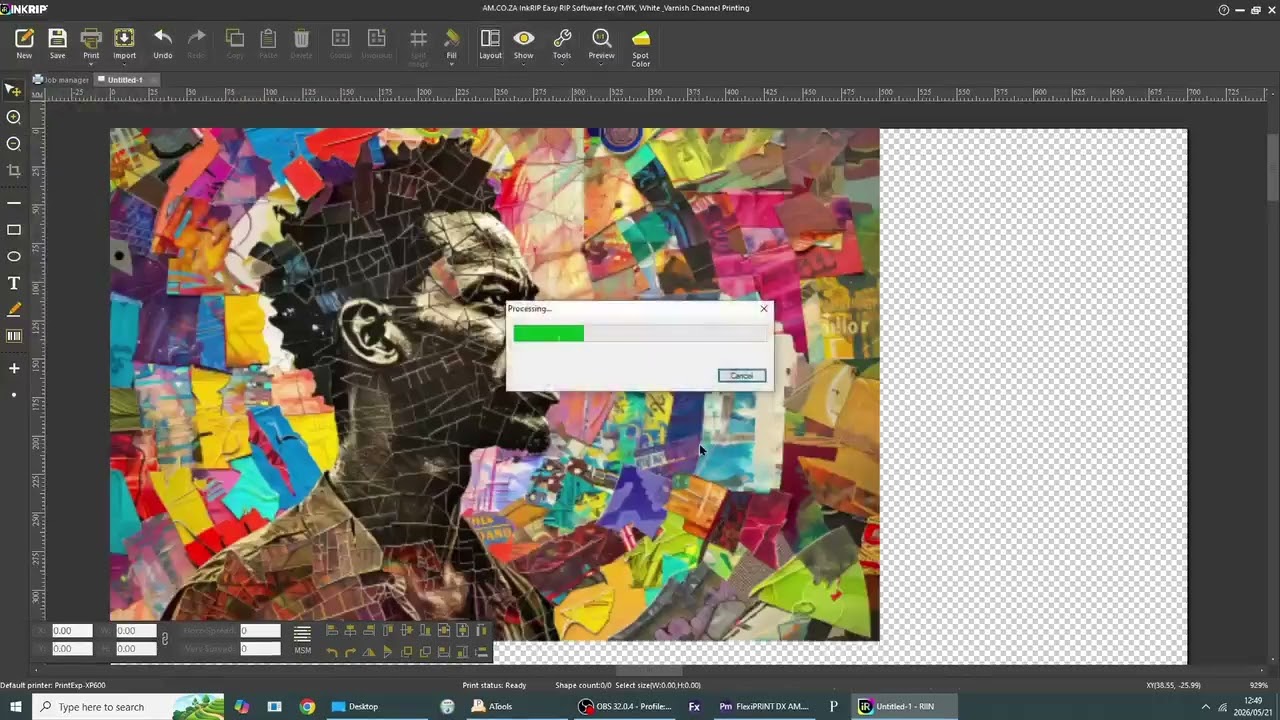1280x720 pixels.
Task: Select the arrow move tool
Action: coord(14,90)
